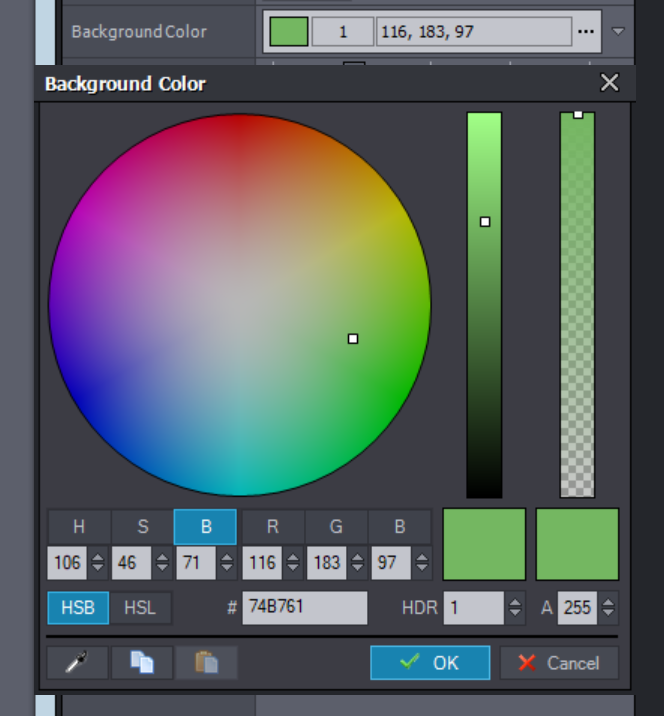Cancel the color selection
Image resolution: width=664 pixels, height=716 pixels.
point(559,662)
